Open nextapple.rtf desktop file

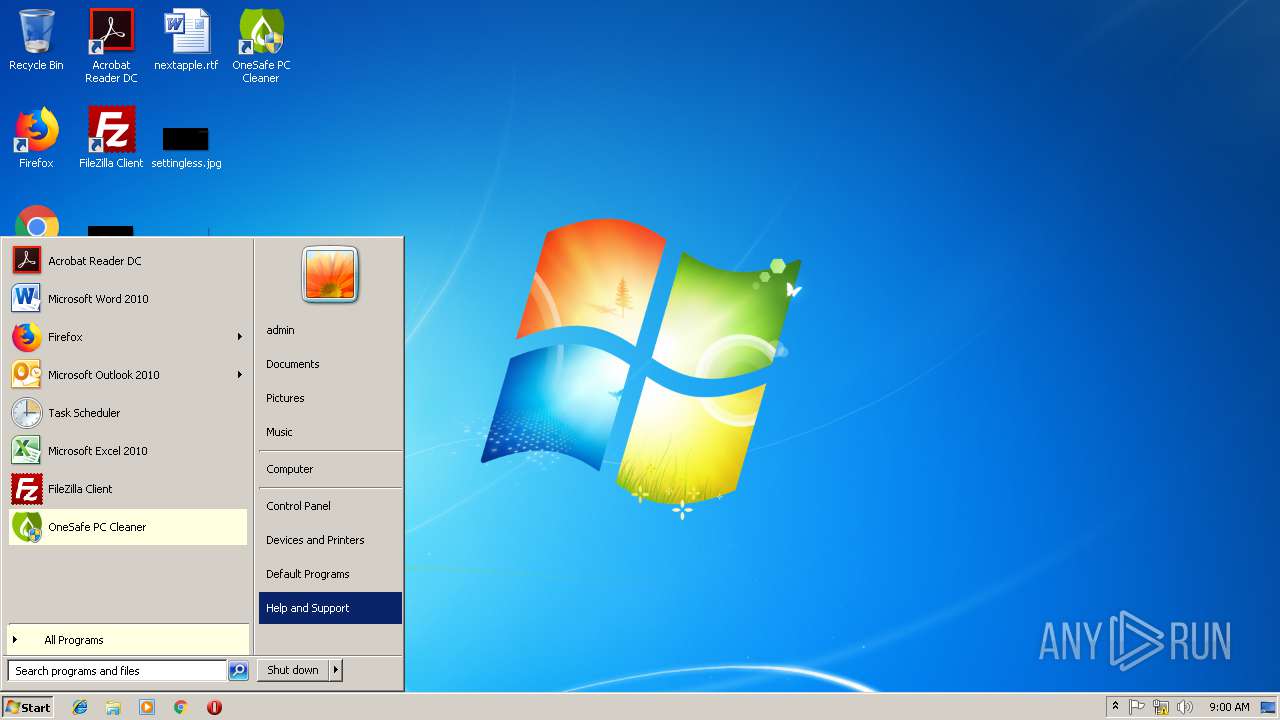[x=186, y=40]
